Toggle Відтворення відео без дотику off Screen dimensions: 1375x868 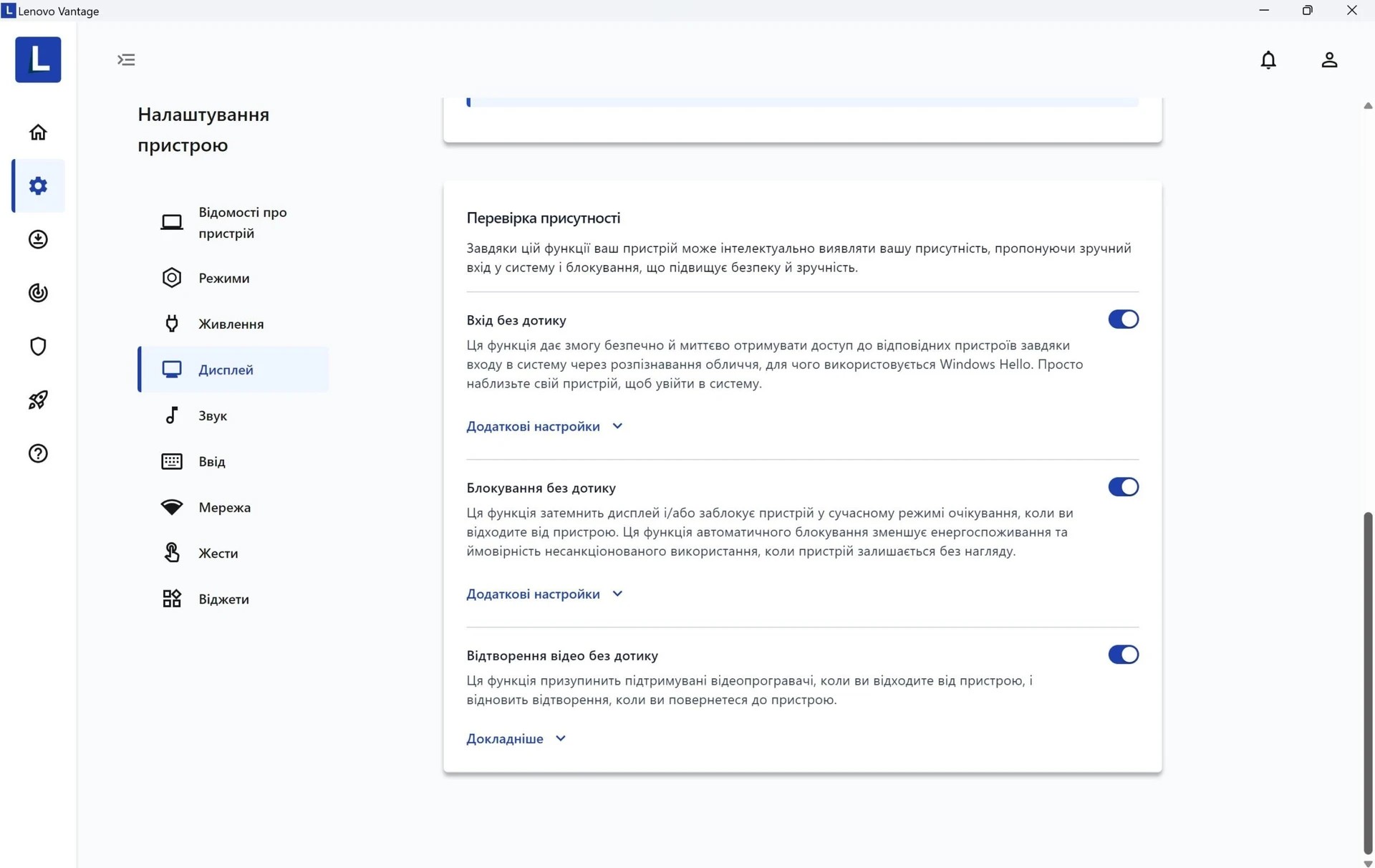[1122, 655]
